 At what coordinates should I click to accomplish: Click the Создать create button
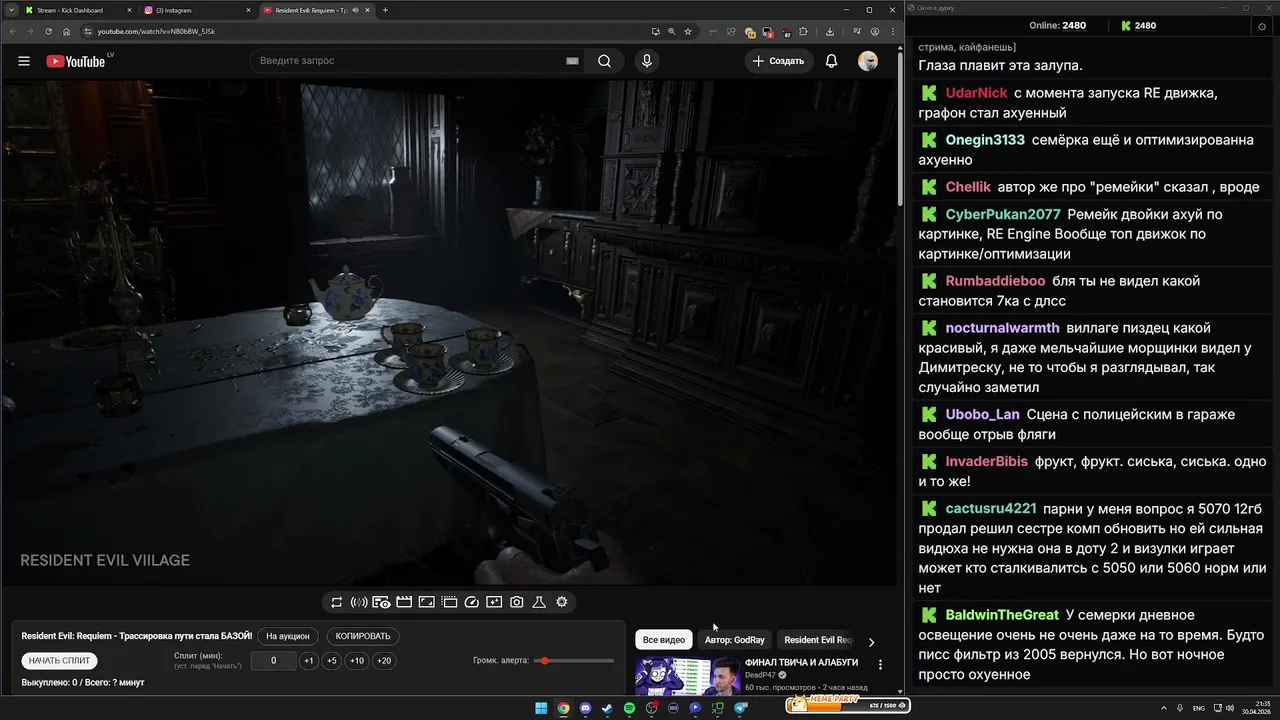click(x=779, y=61)
